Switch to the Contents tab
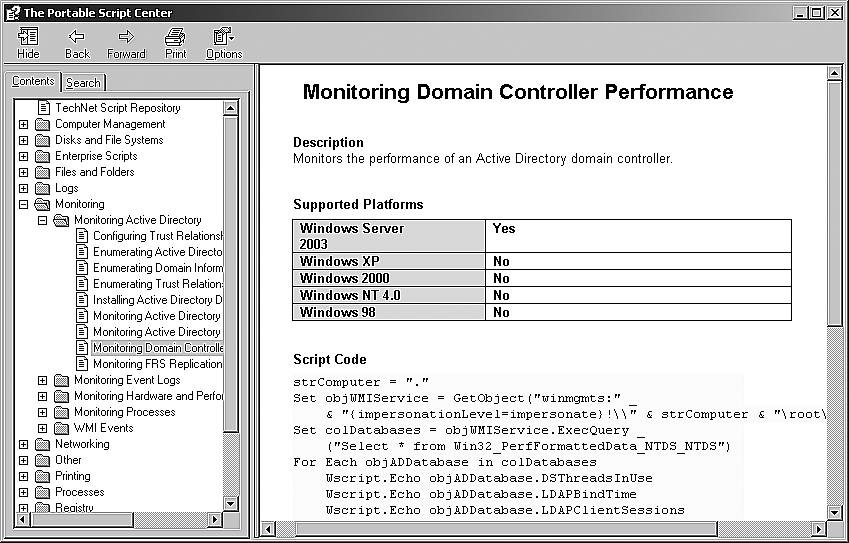The width and height of the screenshot is (849, 543). click(x=33, y=82)
